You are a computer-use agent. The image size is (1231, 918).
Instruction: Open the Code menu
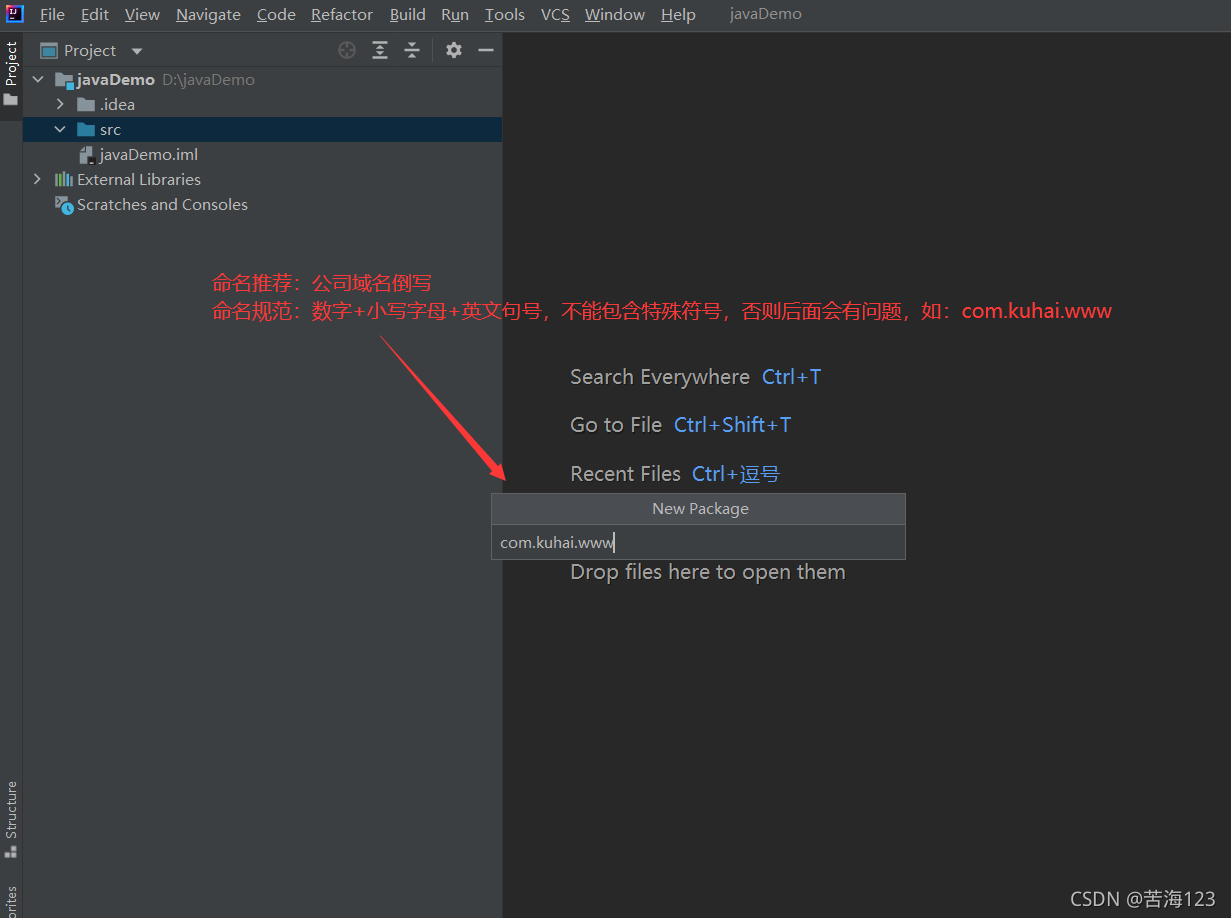coord(276,14)
